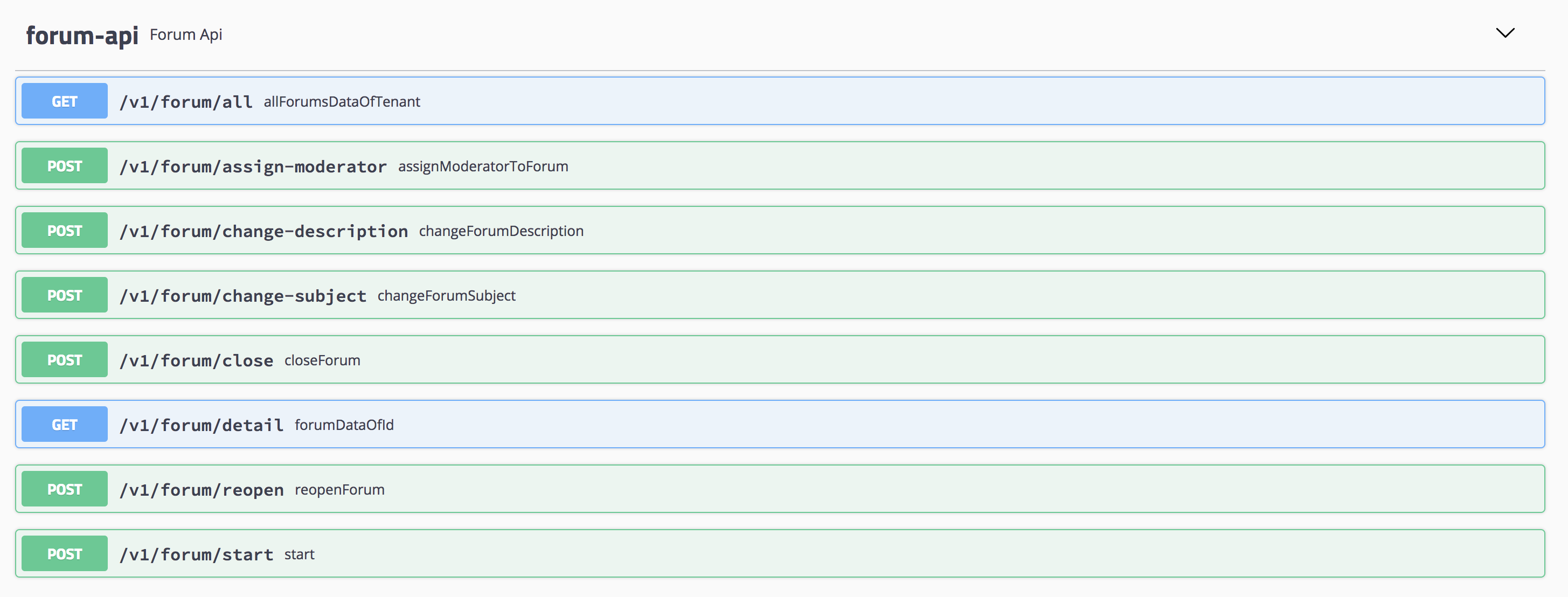Collapse the forum-api section with chevron

[1505, 33]
